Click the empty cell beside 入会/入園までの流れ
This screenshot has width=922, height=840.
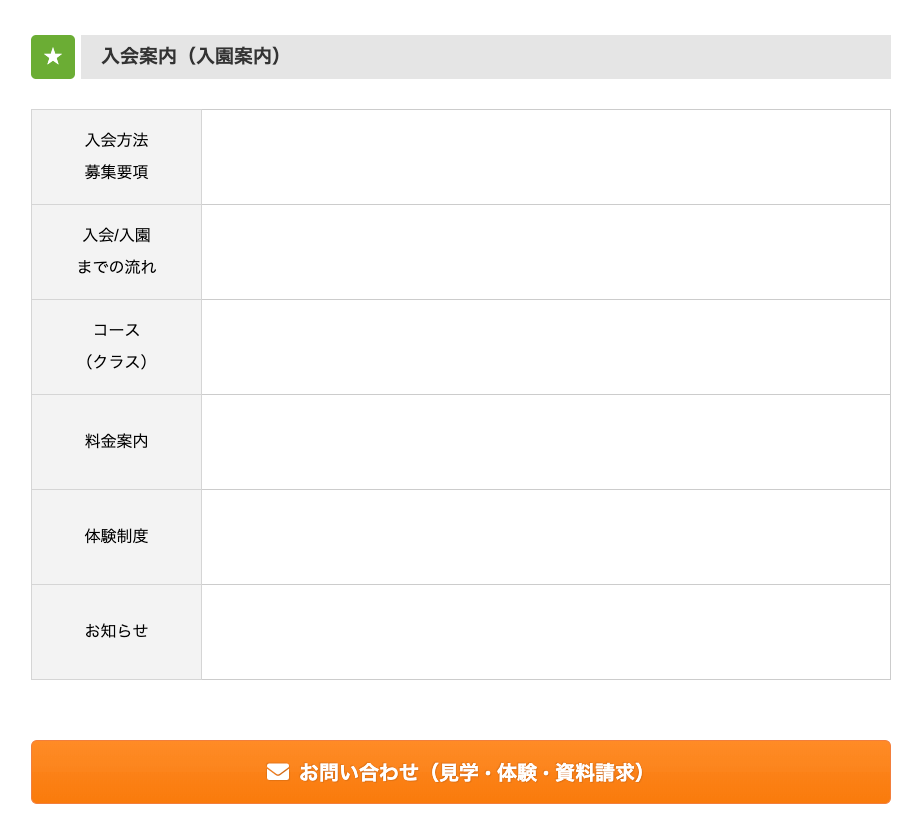[546, 252]
